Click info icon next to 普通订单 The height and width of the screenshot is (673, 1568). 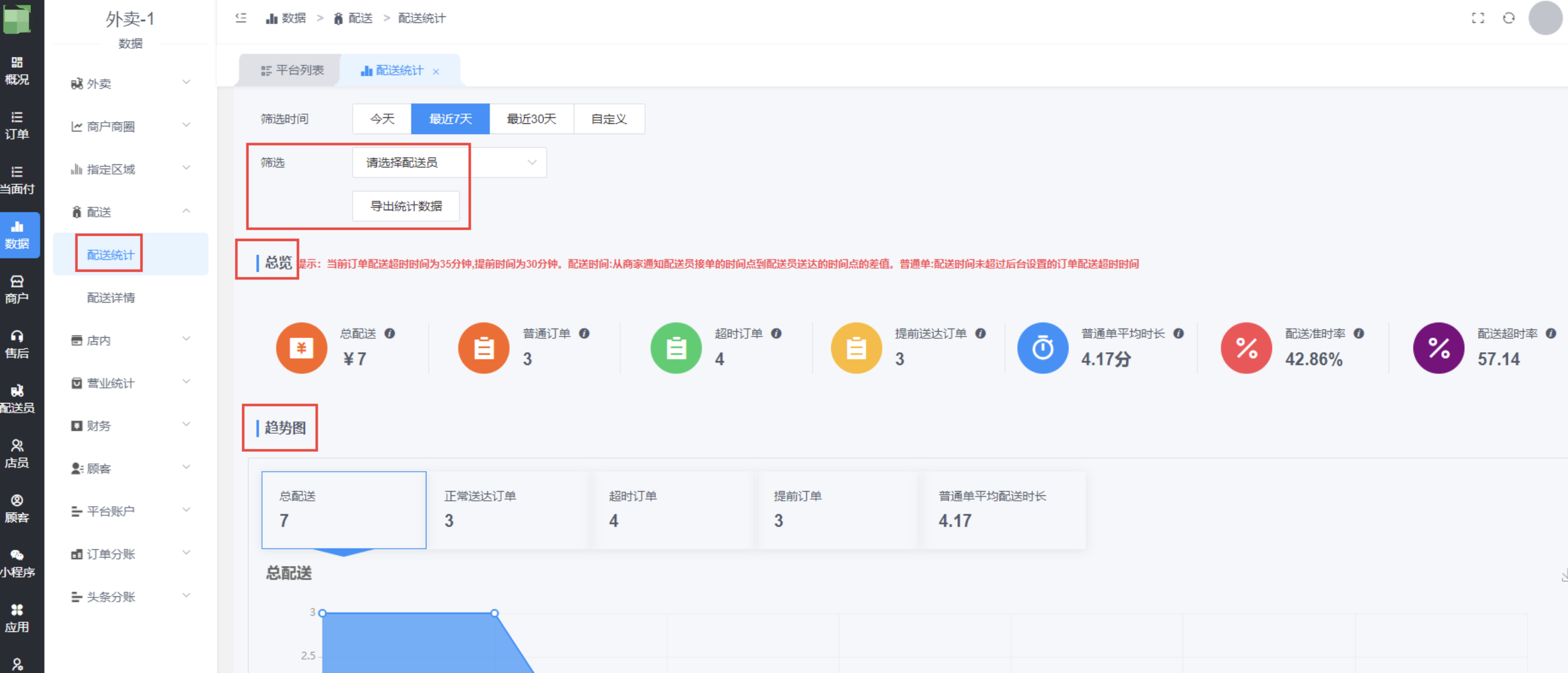click(x=583, y=333)
